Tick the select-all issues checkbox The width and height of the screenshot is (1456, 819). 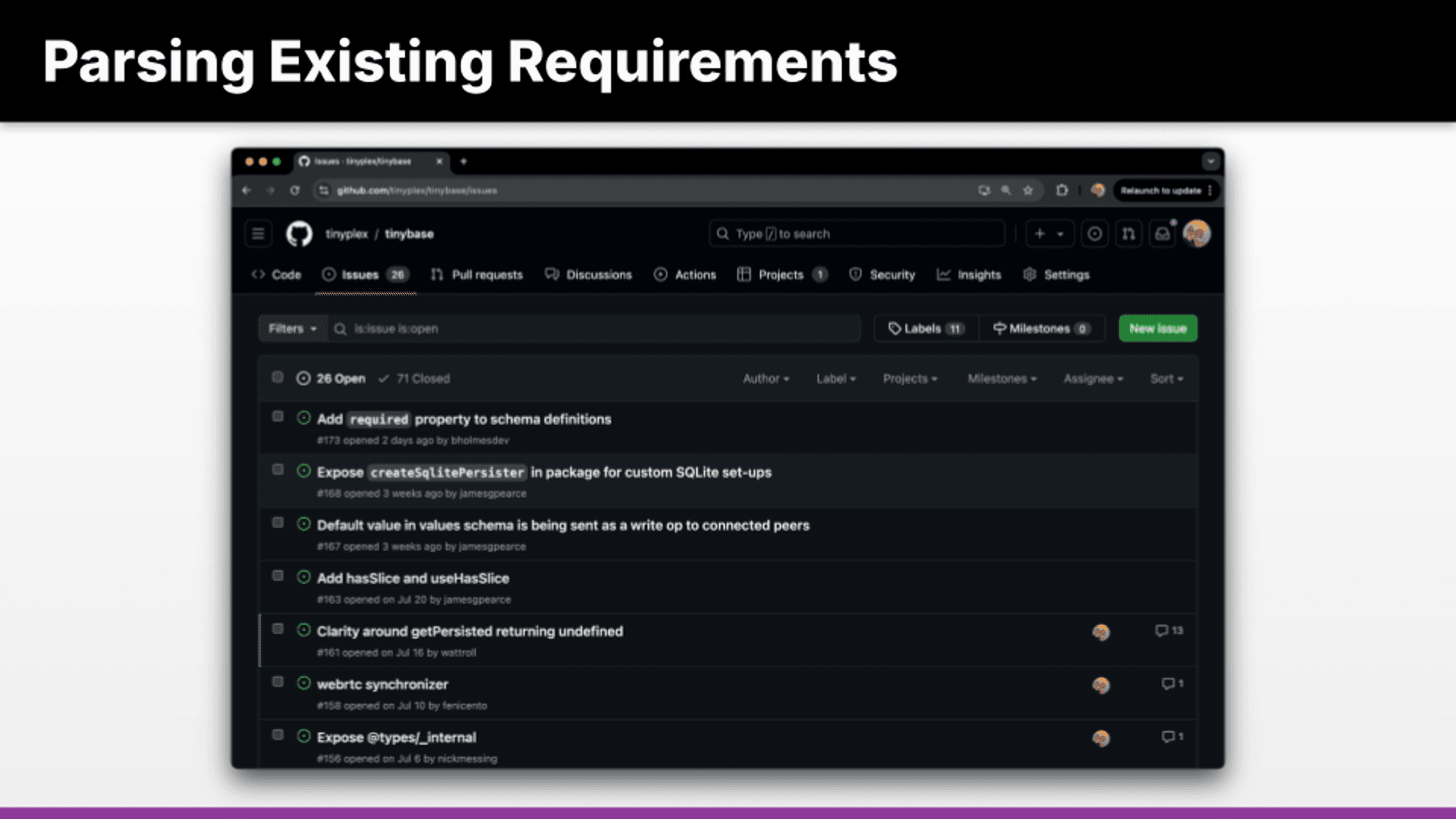tap(278, 377)
